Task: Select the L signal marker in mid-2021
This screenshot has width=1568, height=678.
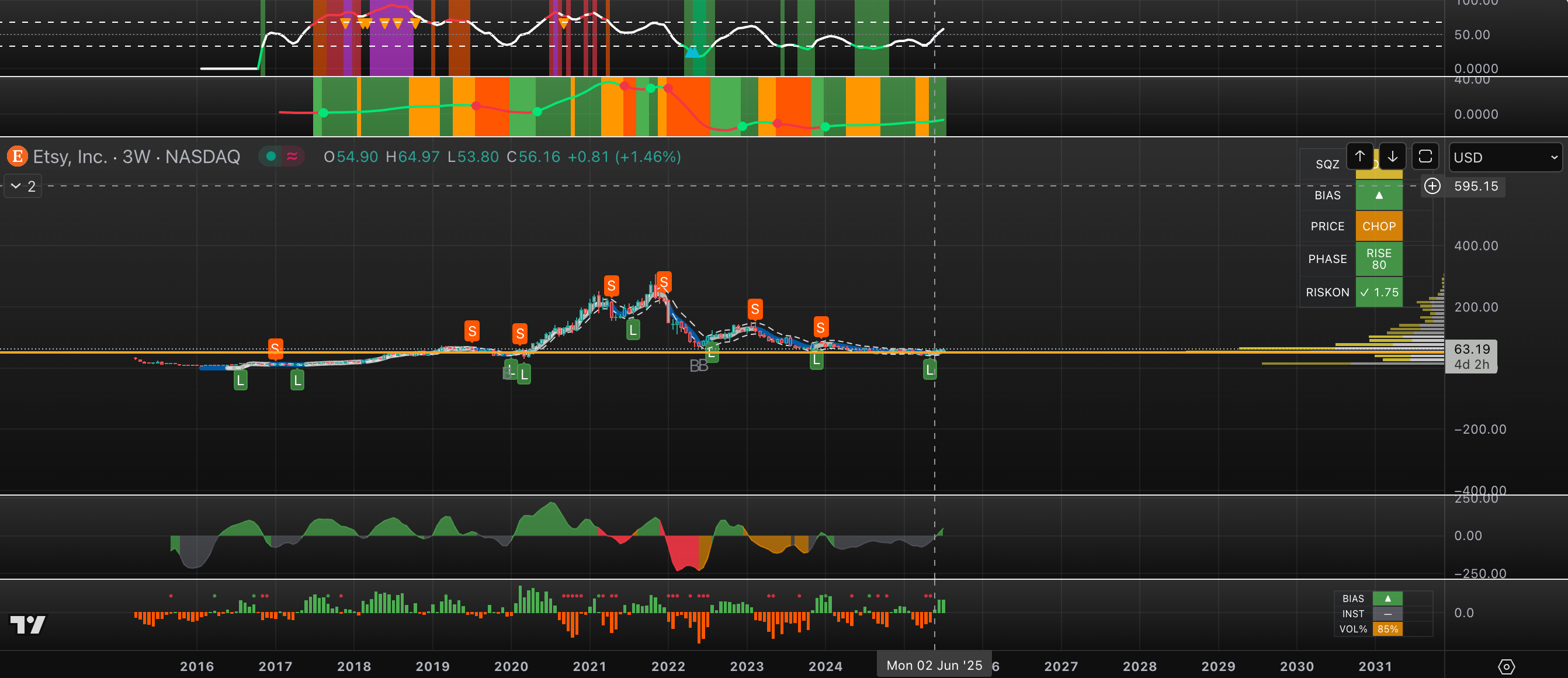Action: pyautogui.click(x=633, y=330)
